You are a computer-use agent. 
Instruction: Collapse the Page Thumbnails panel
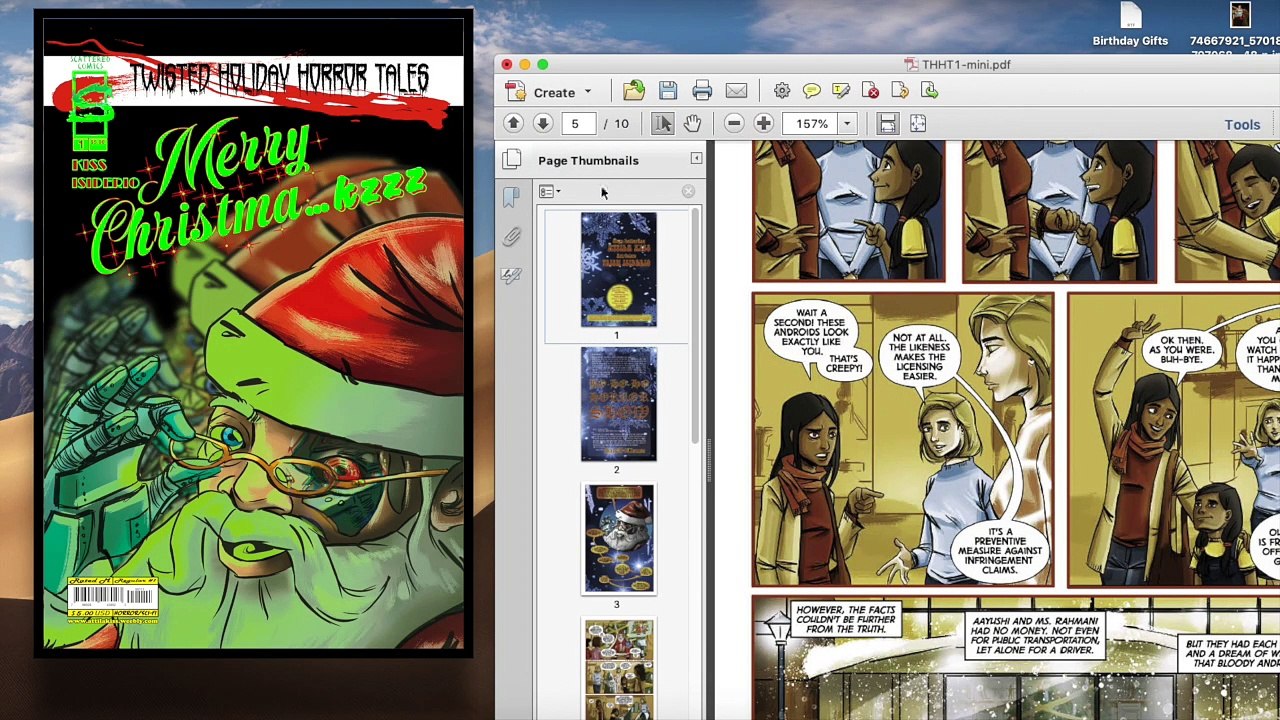[x=696, y=159]
